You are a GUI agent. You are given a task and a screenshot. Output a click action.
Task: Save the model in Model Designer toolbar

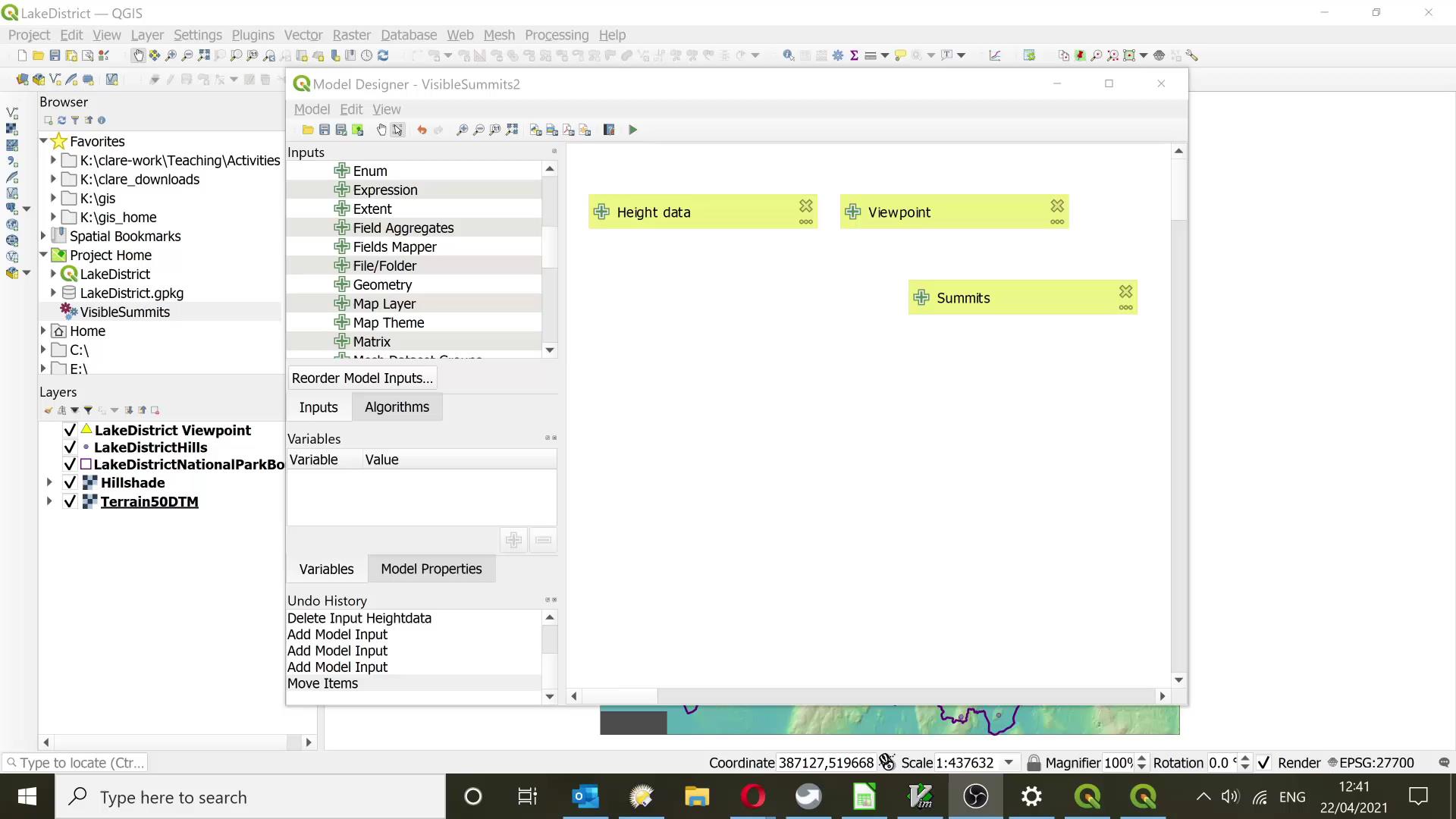(x=325, y=130)
